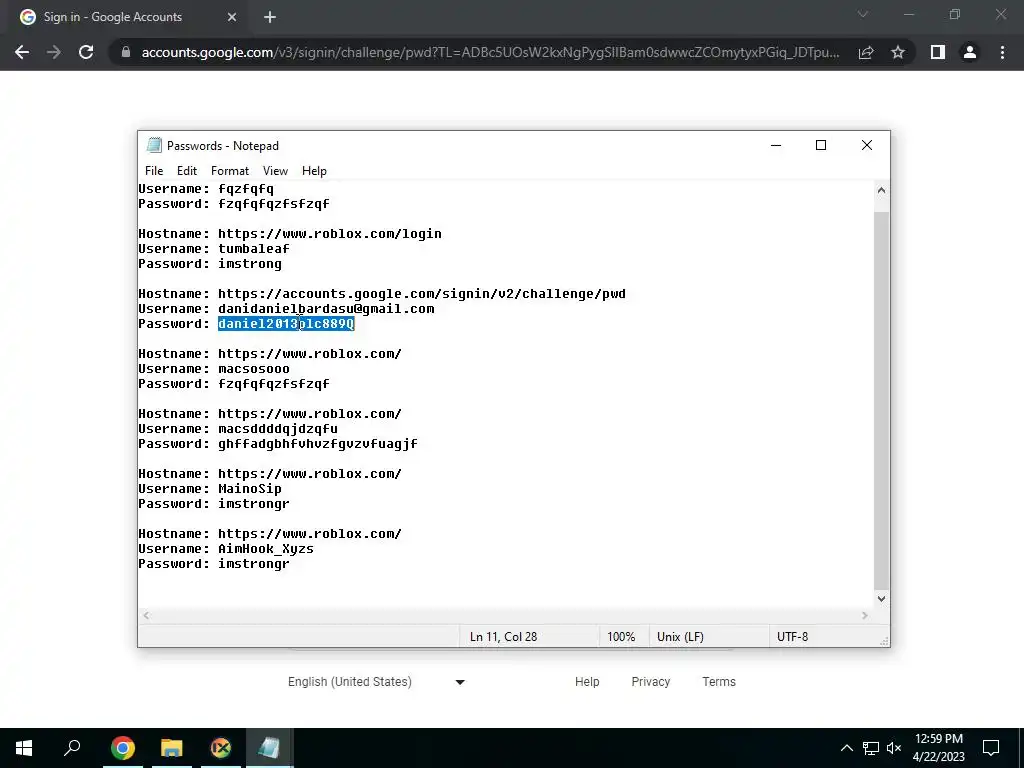Screen dimensions: 1024x768
Task: Open the Notepad Edit menu
Action: click(187, 170)
